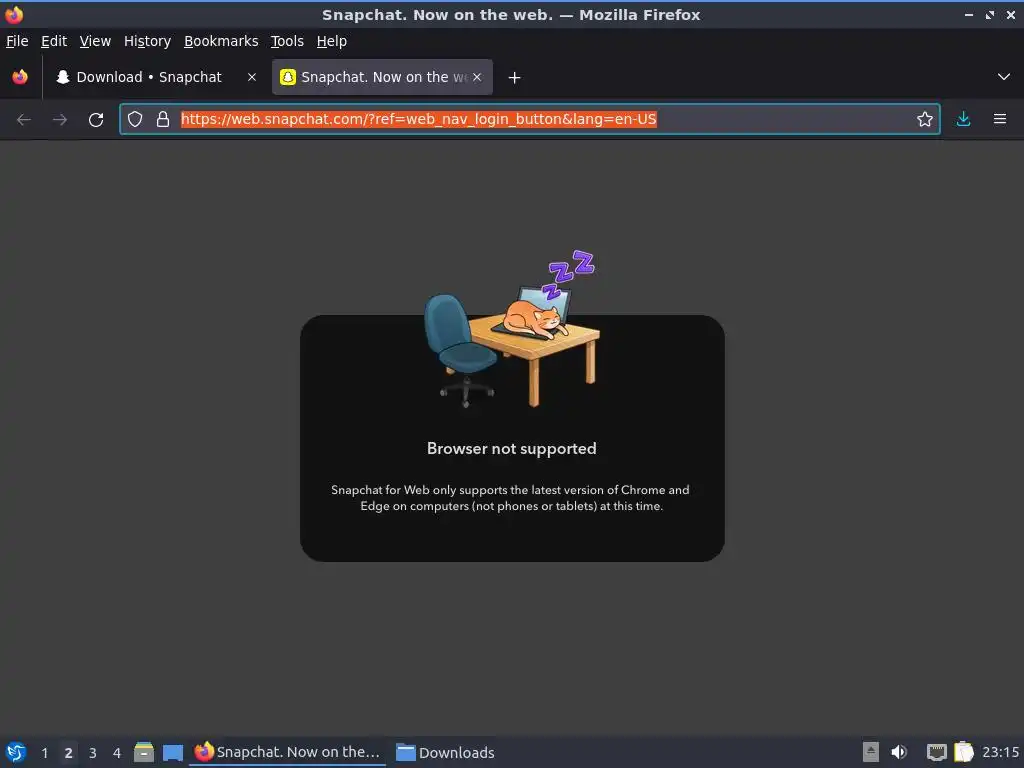The image size is (1024, 768).
Task: Click the 23:15 clock
Action: click(1000, 752)
